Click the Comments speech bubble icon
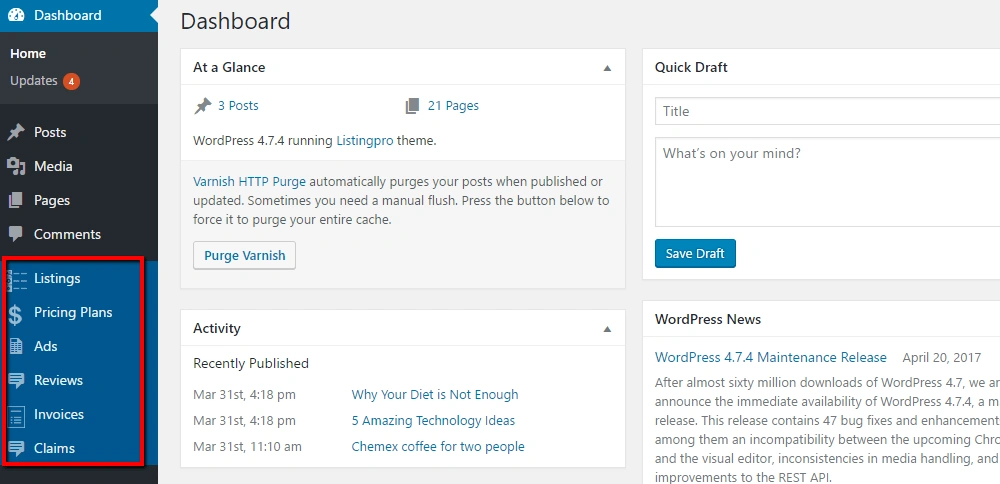This screenshot has height=484, width=1000. (16, 234)
